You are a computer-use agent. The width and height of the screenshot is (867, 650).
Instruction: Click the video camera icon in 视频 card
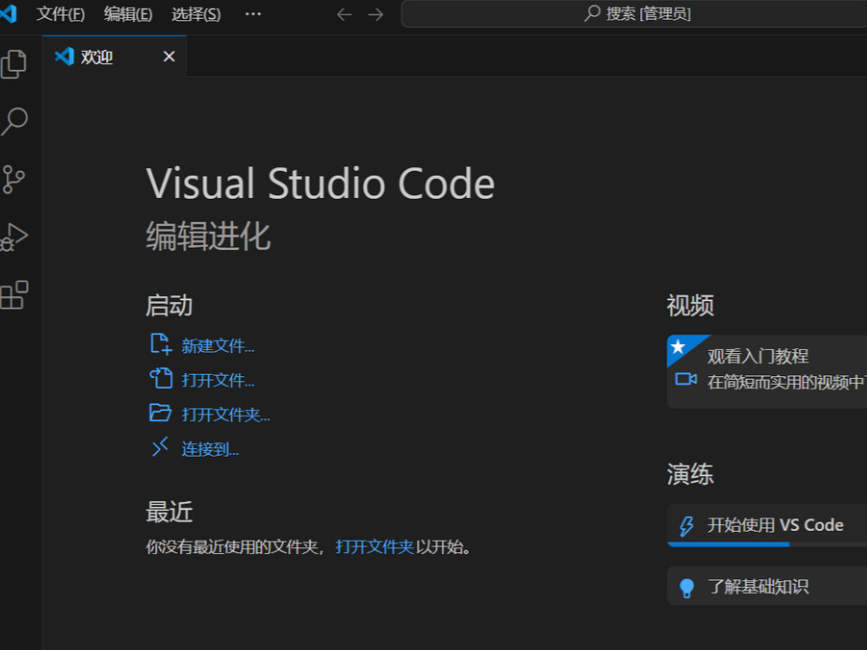click(686, 379)
